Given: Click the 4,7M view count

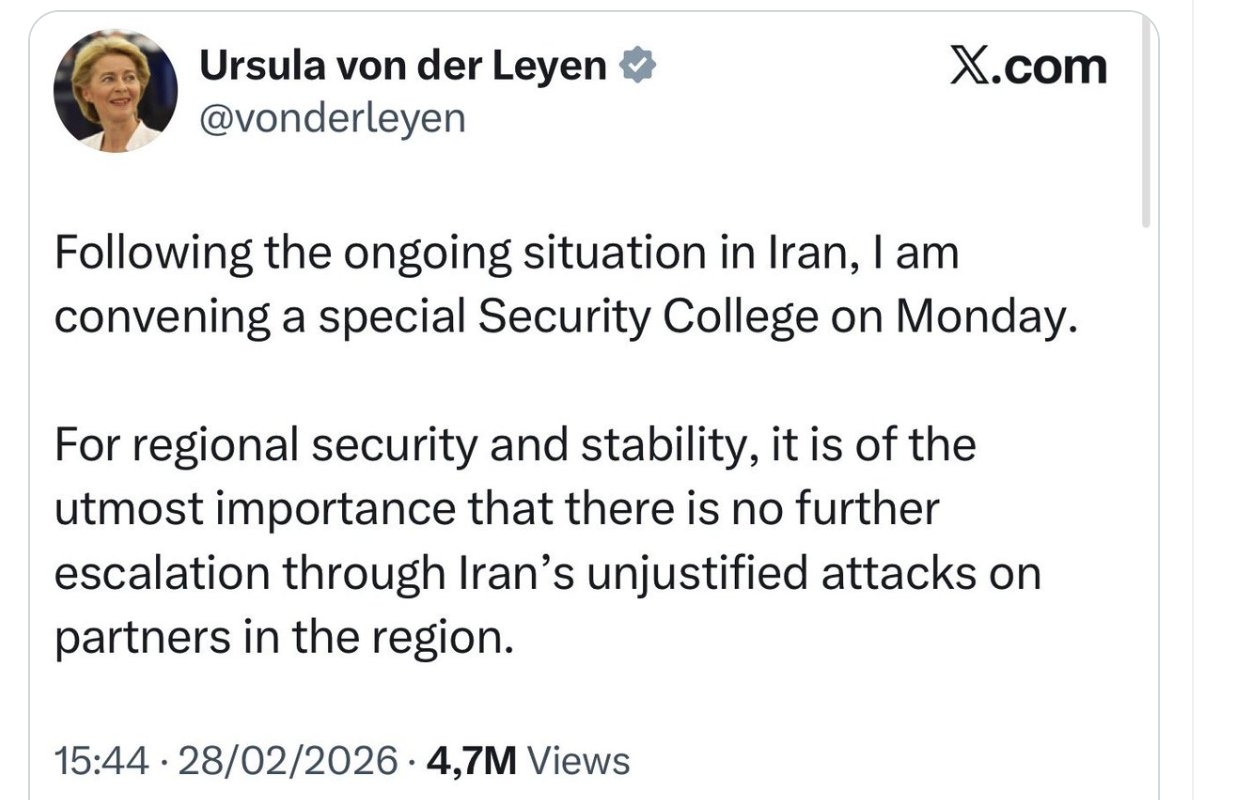Looking at the screenshot, I should click(x=471, y=762).
